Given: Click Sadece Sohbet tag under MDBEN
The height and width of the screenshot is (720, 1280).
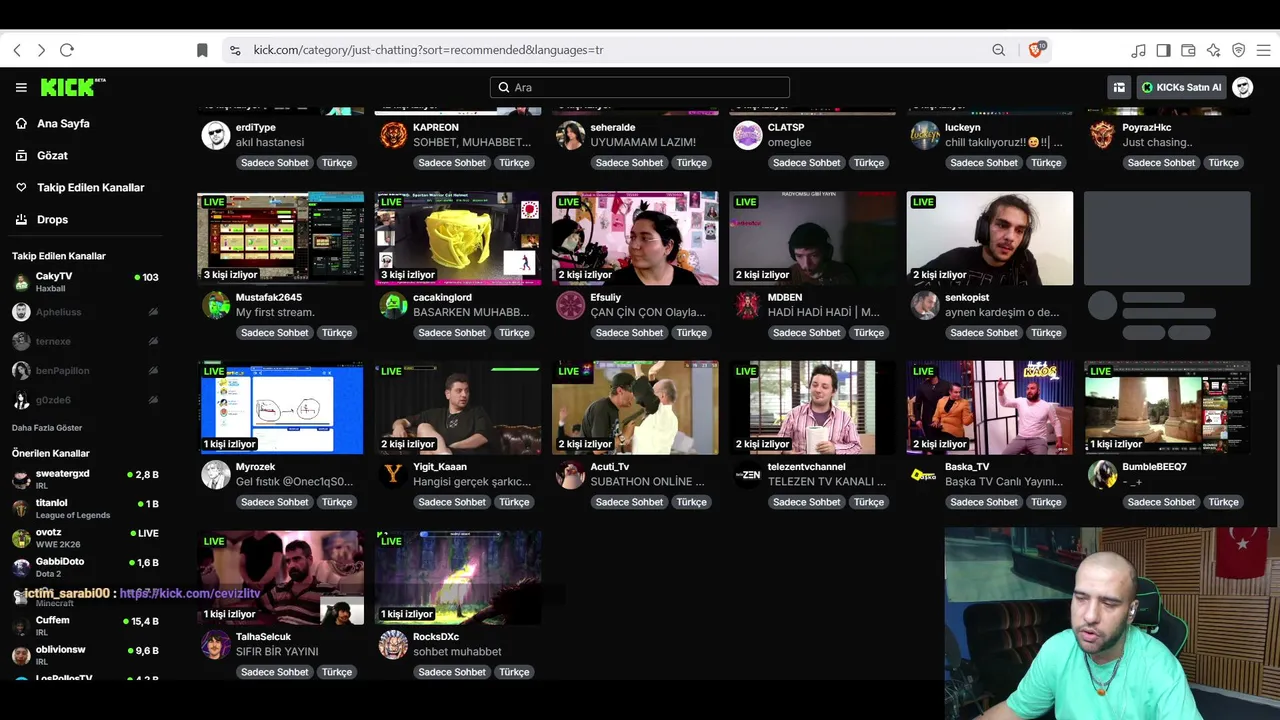Looking at the screenshot, I should click(807, 333).
